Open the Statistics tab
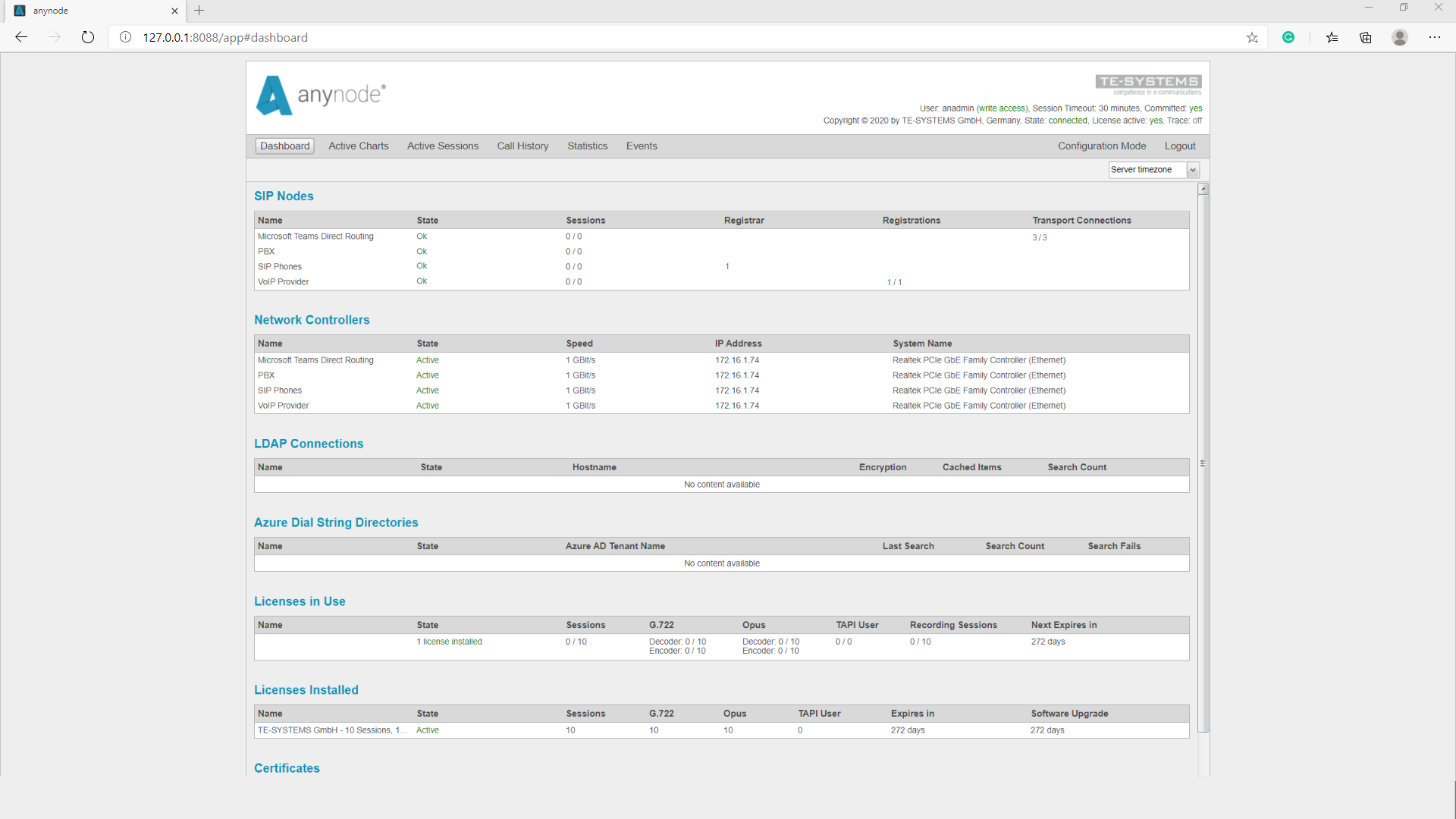Viewport: 1456px width, 819px height. [x=587, y=146]
